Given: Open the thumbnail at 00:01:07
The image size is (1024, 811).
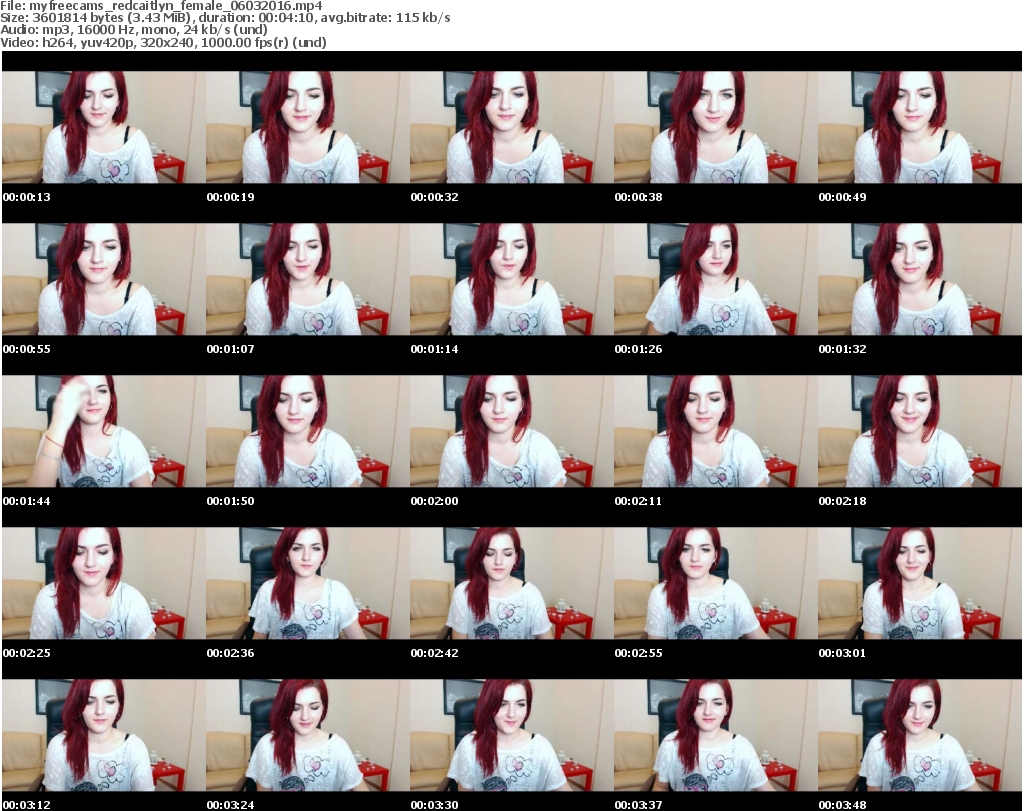Looking at the screenshot, I should coord(308,279).
